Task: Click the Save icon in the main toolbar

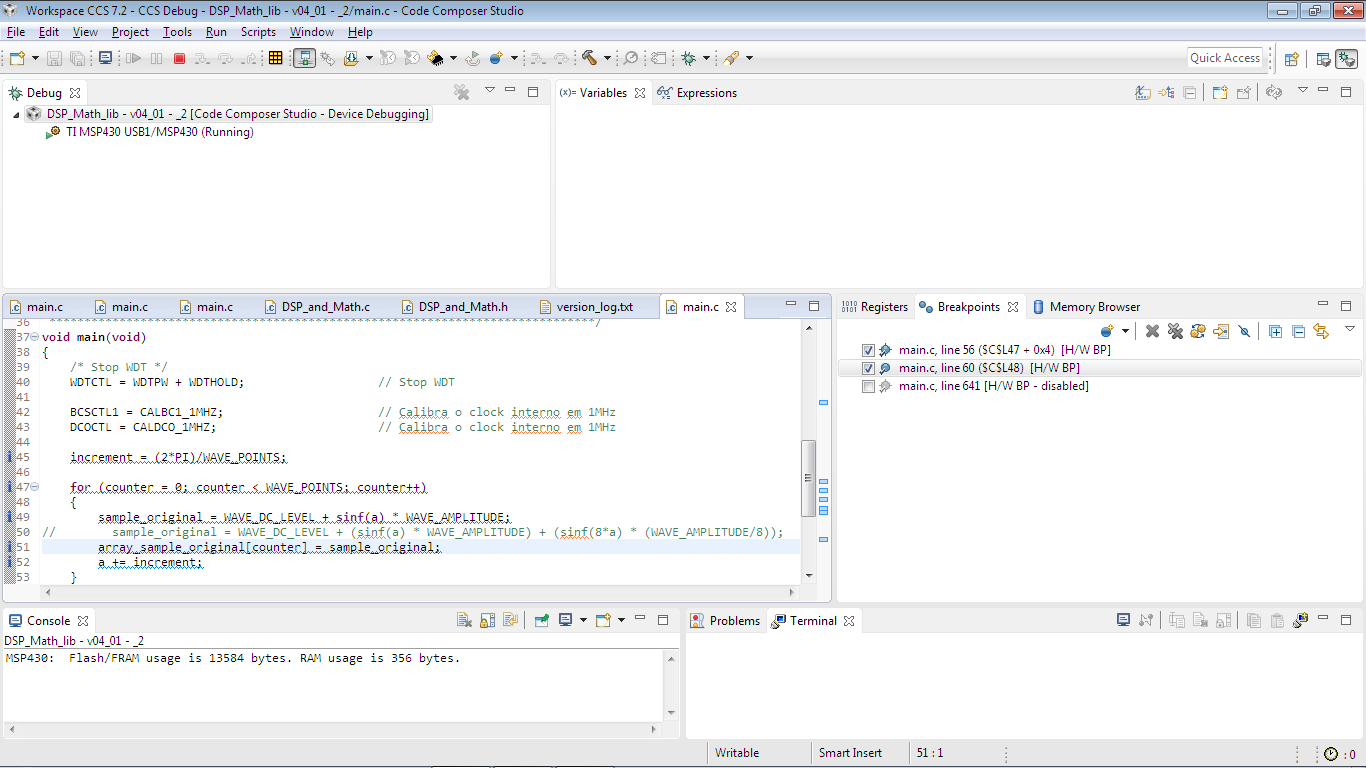Action: coord(55,58)
